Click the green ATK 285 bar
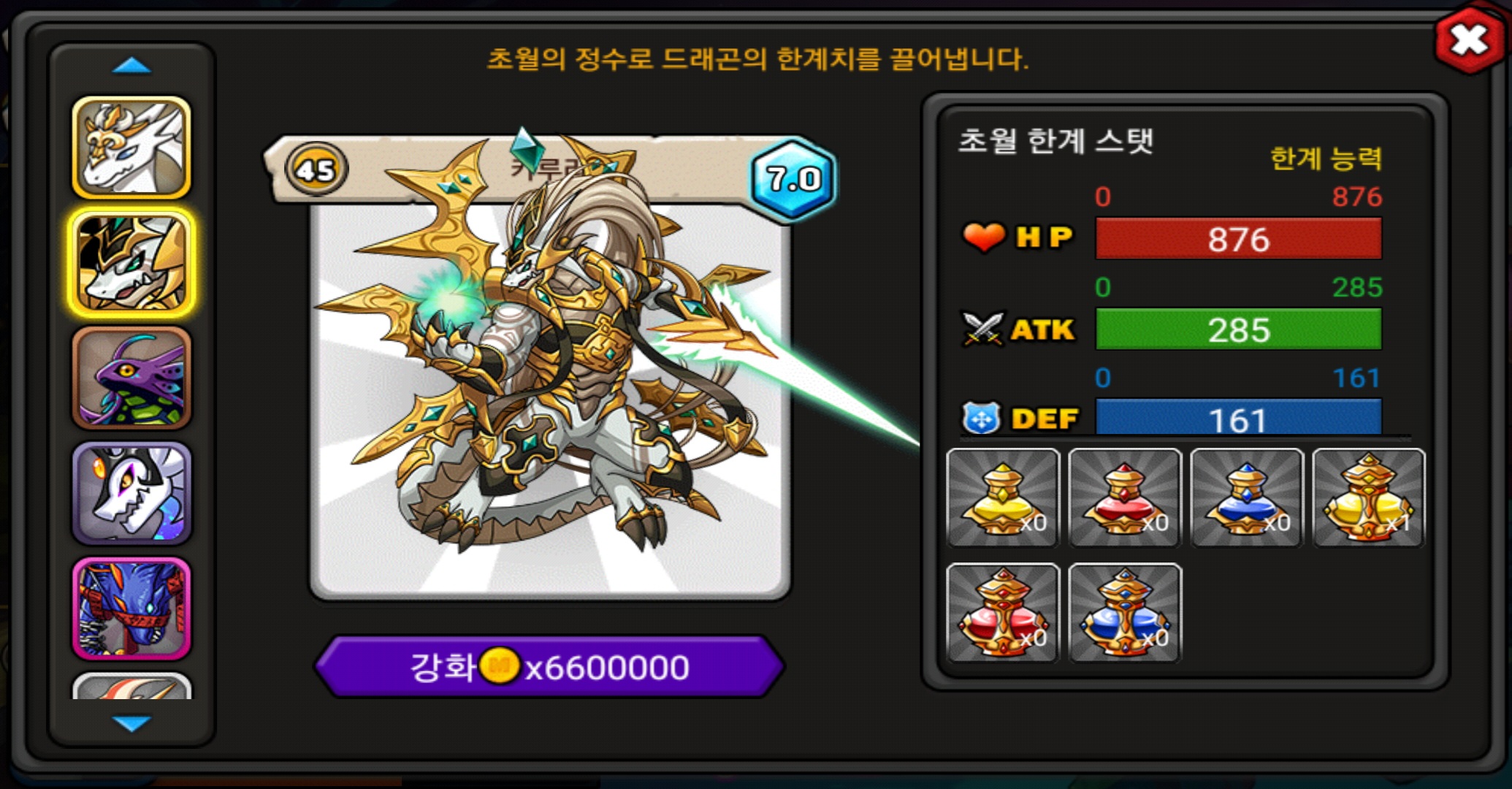This screenshot has height=789, width=1512. (1238, 329)
